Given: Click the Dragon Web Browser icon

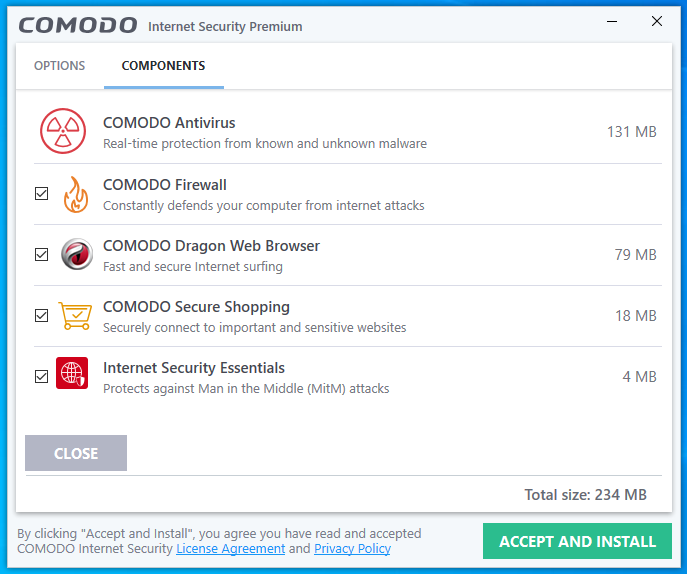Looking at the screenshot, I should (x=76, y=255).
